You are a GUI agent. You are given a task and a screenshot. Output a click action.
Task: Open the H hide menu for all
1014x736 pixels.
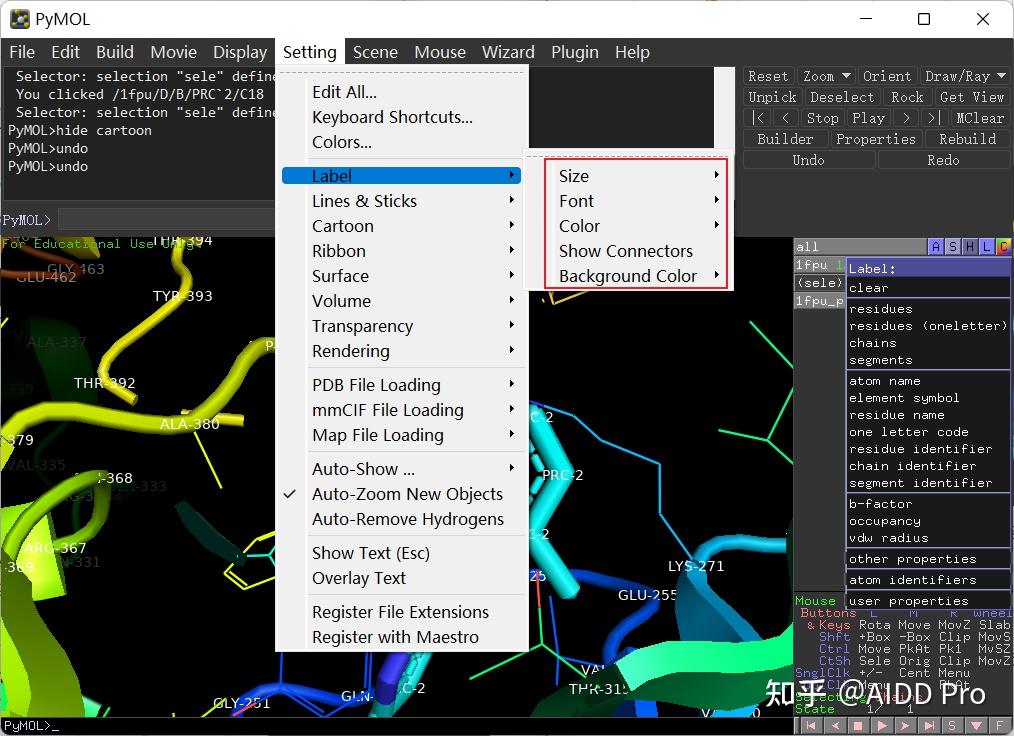click(x=970, y=247)
